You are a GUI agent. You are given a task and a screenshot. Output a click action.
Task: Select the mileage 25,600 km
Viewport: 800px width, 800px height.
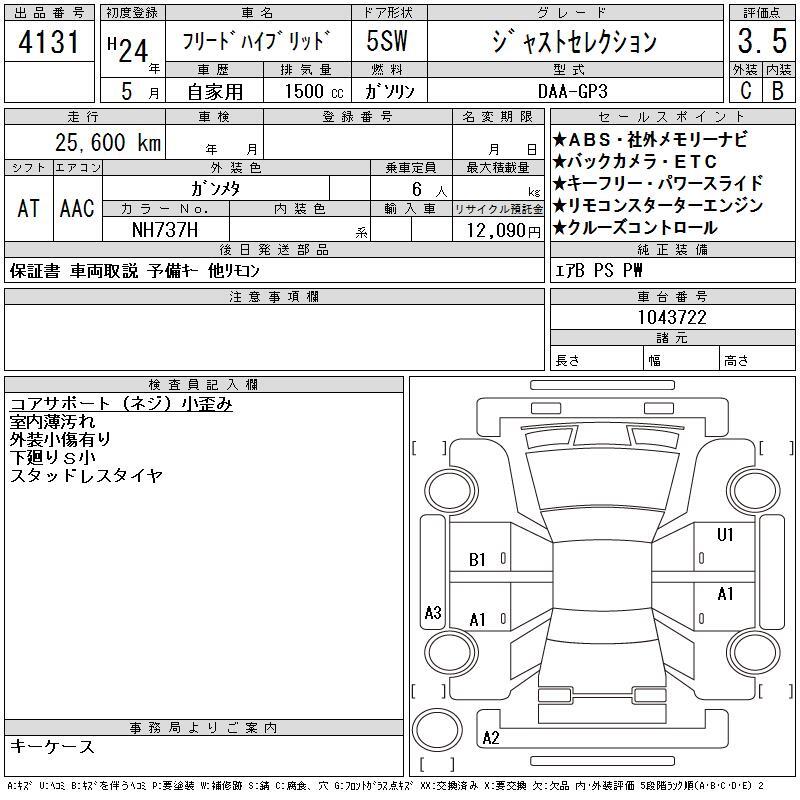[x=108, y=142]
